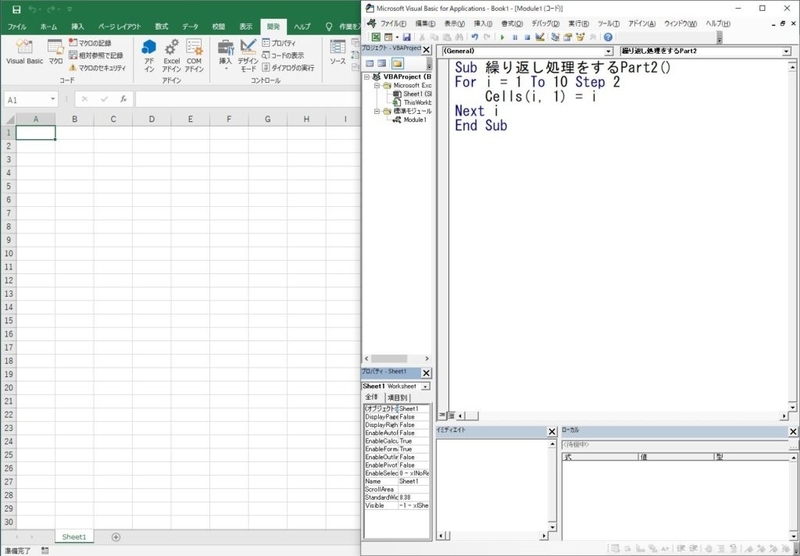Close the イミディエイト window
The height and width of the screenshot is (556, 800).
tap(552, 432)
